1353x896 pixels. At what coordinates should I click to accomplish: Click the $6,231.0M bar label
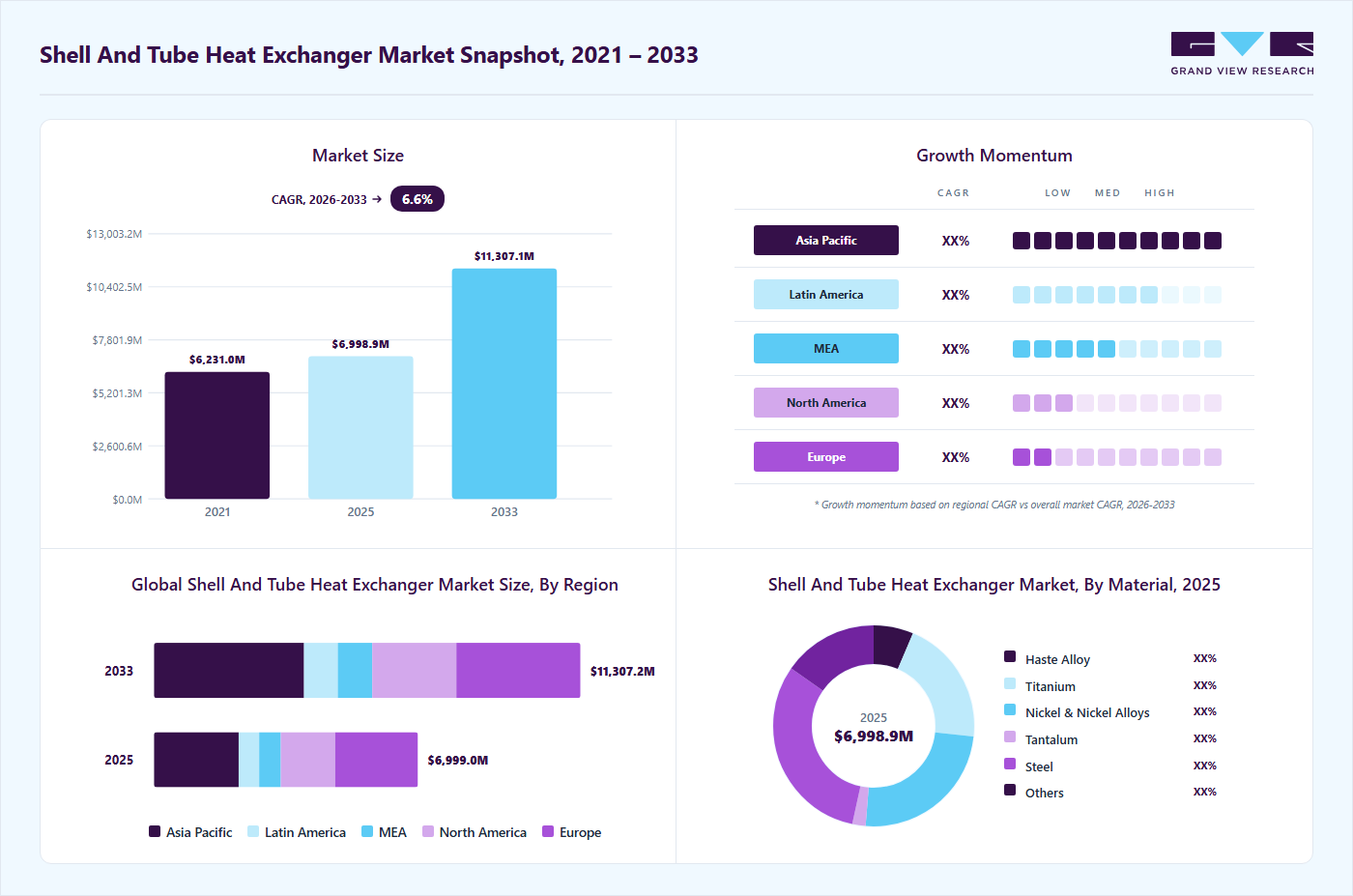click(217, 360)
